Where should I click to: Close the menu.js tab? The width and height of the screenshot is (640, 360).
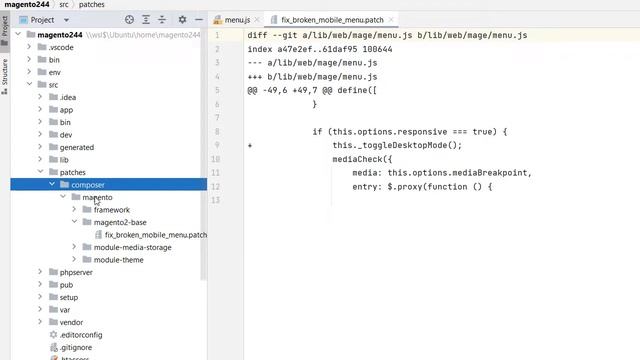click(x=257, y=20)
